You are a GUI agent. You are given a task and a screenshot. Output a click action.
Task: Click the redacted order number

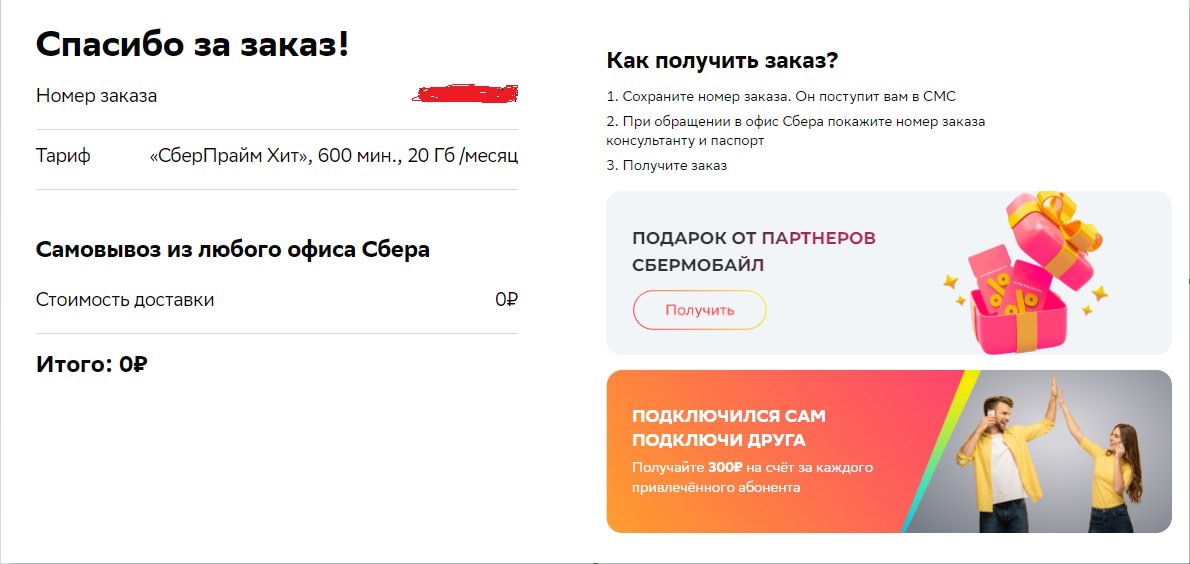point(468,96)
